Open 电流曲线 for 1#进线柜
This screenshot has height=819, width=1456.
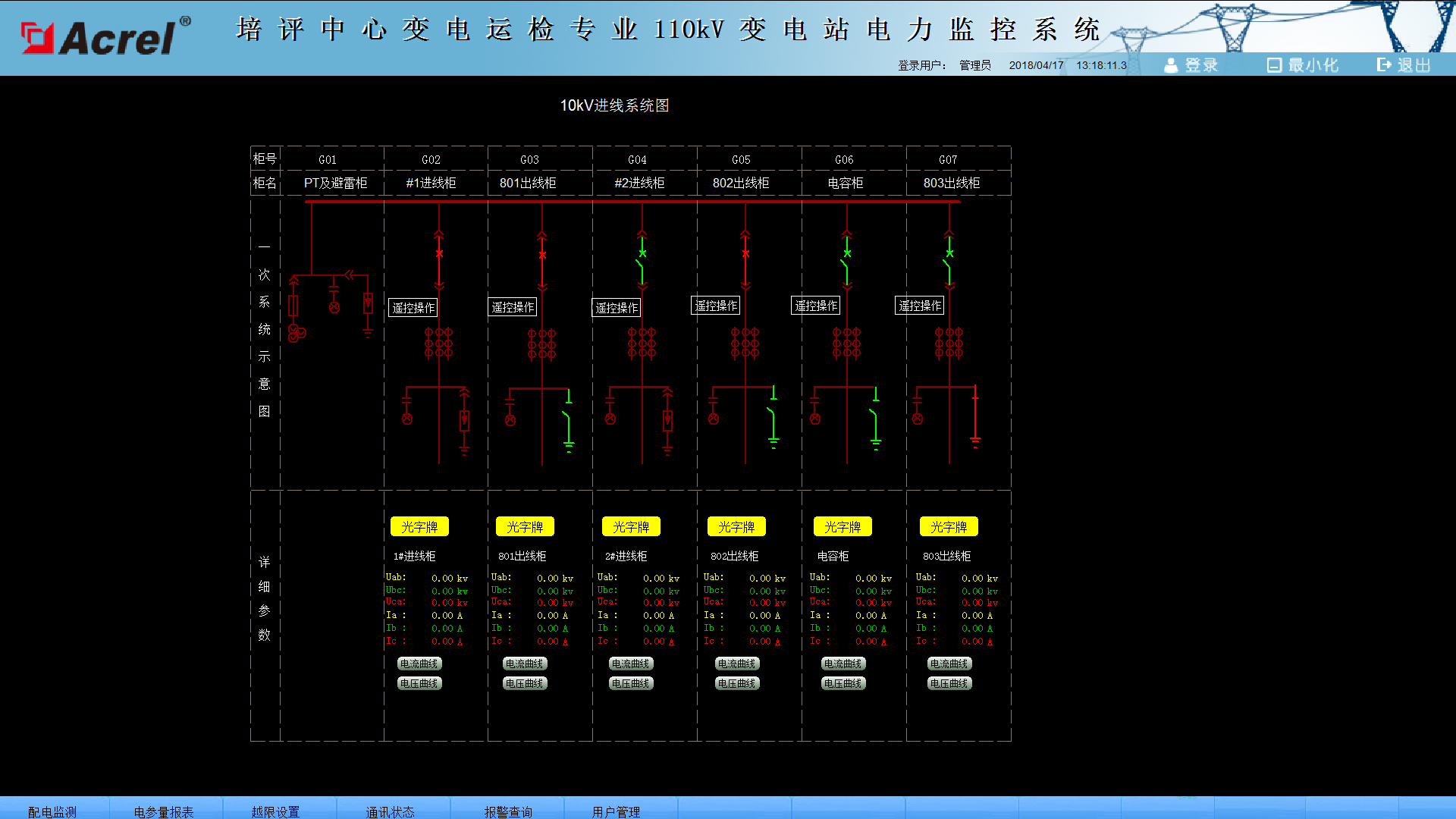coord(419,664)
